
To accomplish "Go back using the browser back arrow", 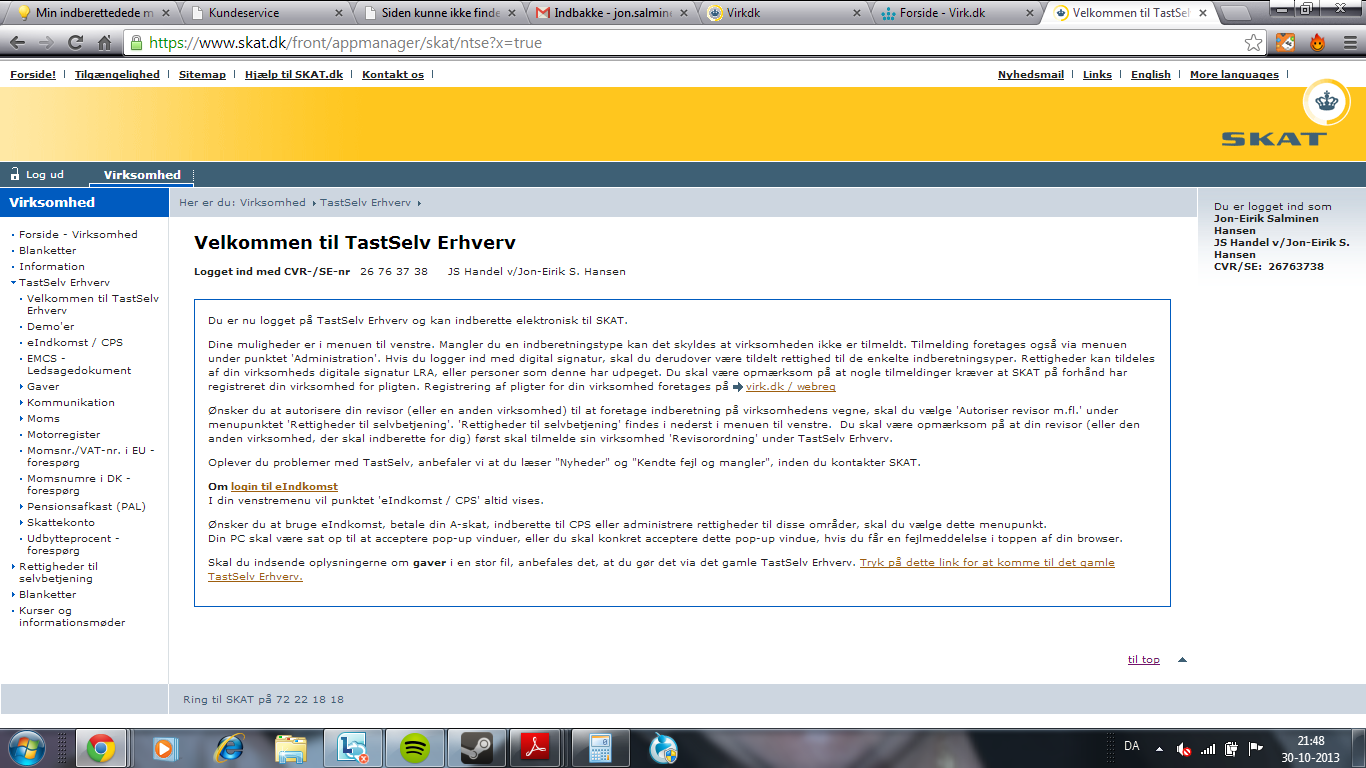I will tap(18, 43).
